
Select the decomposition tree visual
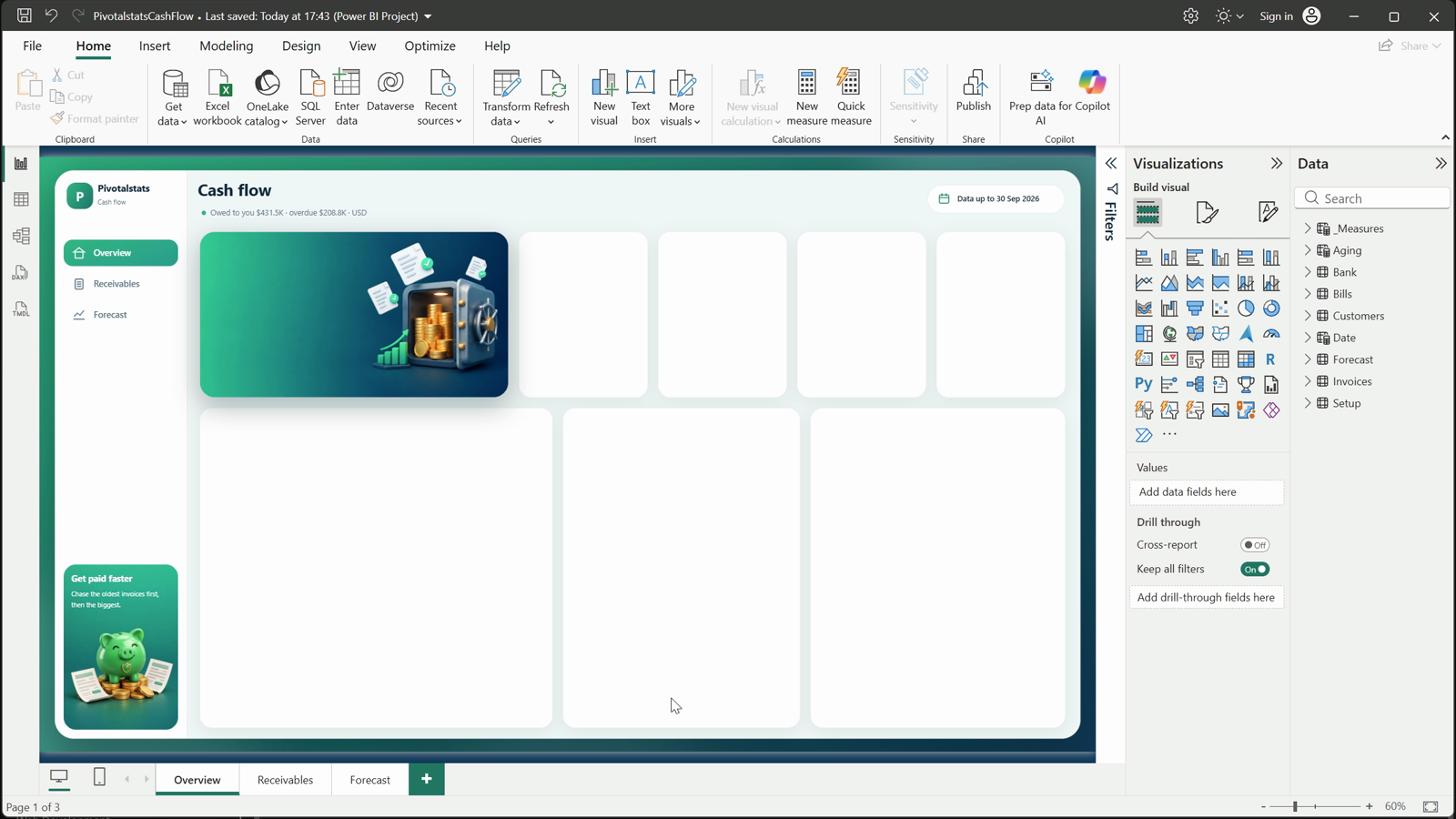coord(1195,384)
